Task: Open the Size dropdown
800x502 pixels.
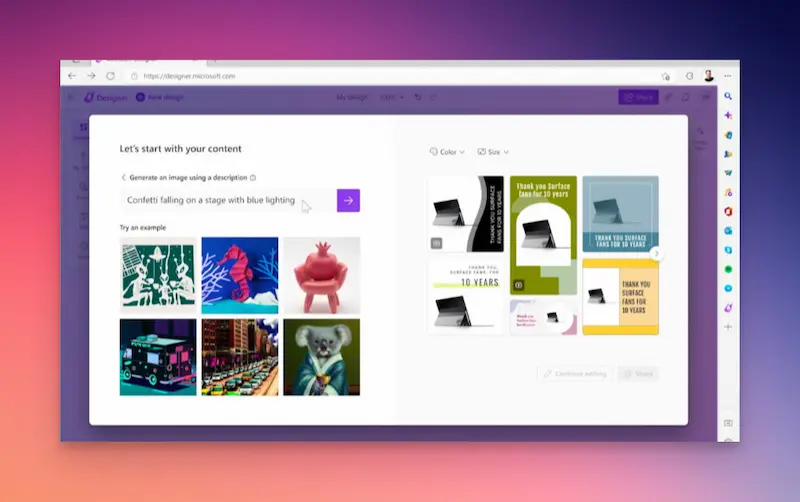Action: [493, 152]
